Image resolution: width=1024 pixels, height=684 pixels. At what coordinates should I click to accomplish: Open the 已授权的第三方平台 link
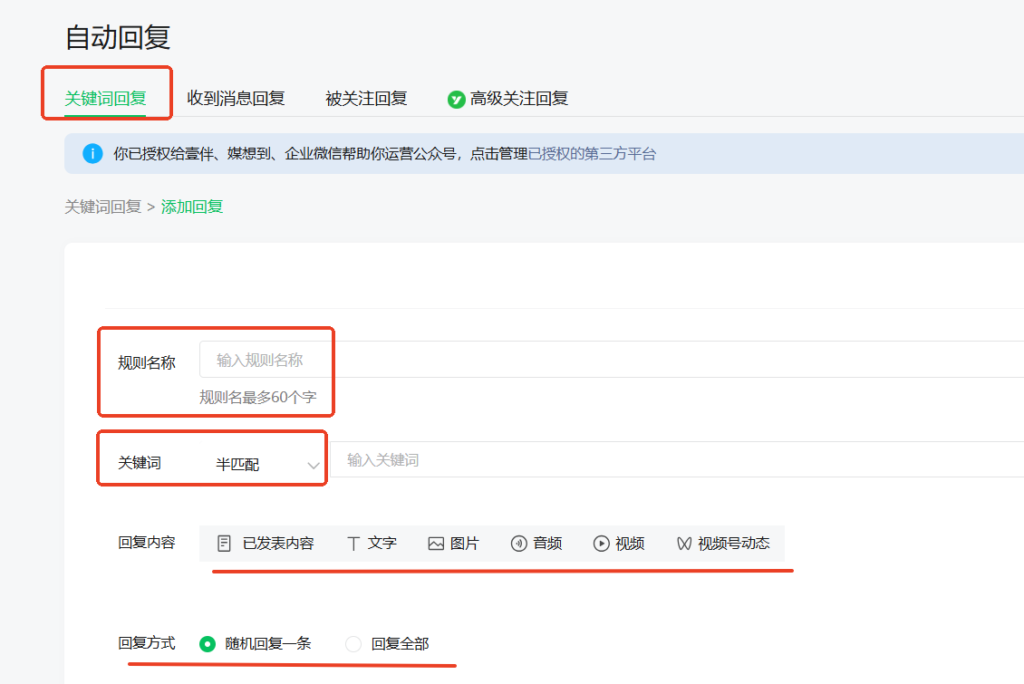pyautogui.click(x=592, y=154)
